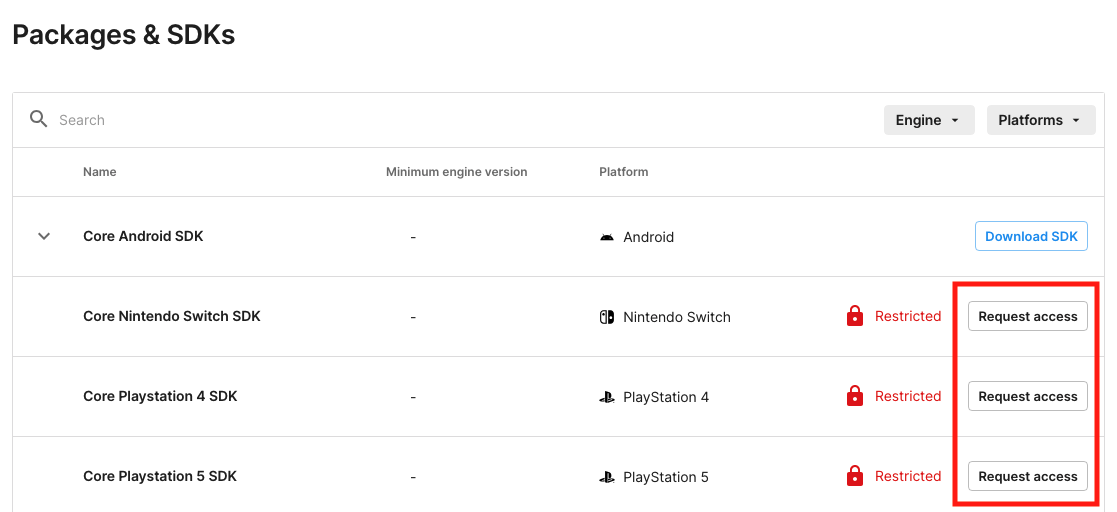The height and width of the screenshot is (512, 1117).
Task: Click the PlayStation 4 logo icon
Action: coord(606,397)
